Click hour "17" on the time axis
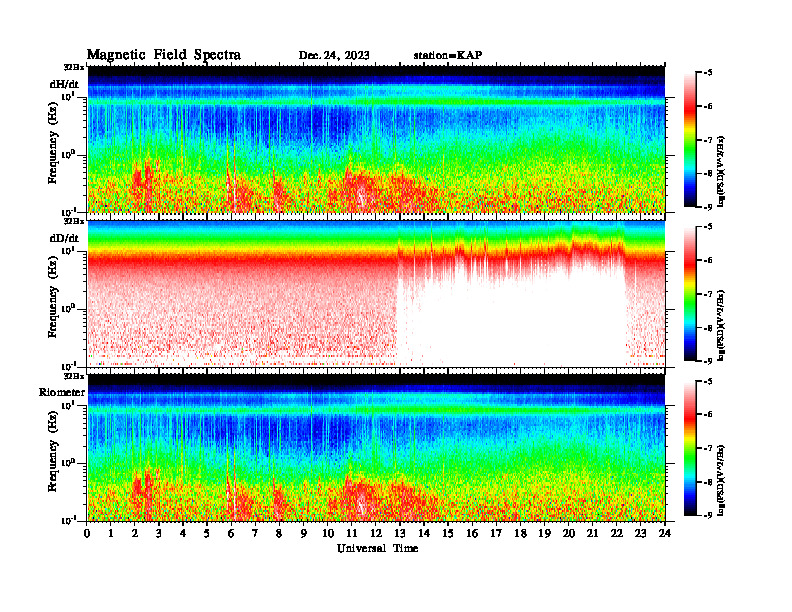792x612 pixels. coord(496,533)
